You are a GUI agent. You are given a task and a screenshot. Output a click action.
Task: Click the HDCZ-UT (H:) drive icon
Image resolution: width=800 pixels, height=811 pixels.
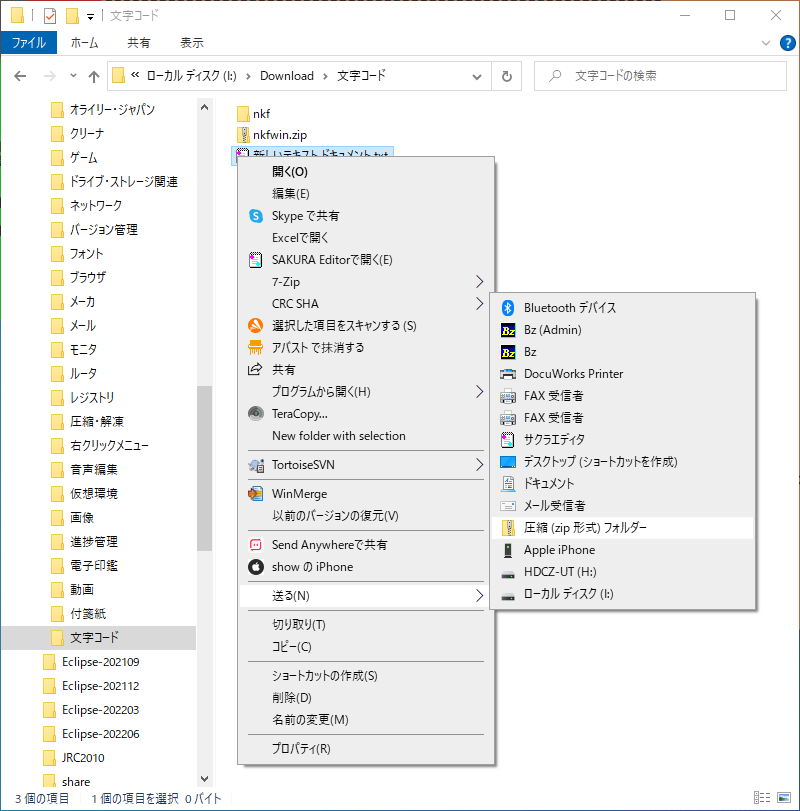pos(508,574)
